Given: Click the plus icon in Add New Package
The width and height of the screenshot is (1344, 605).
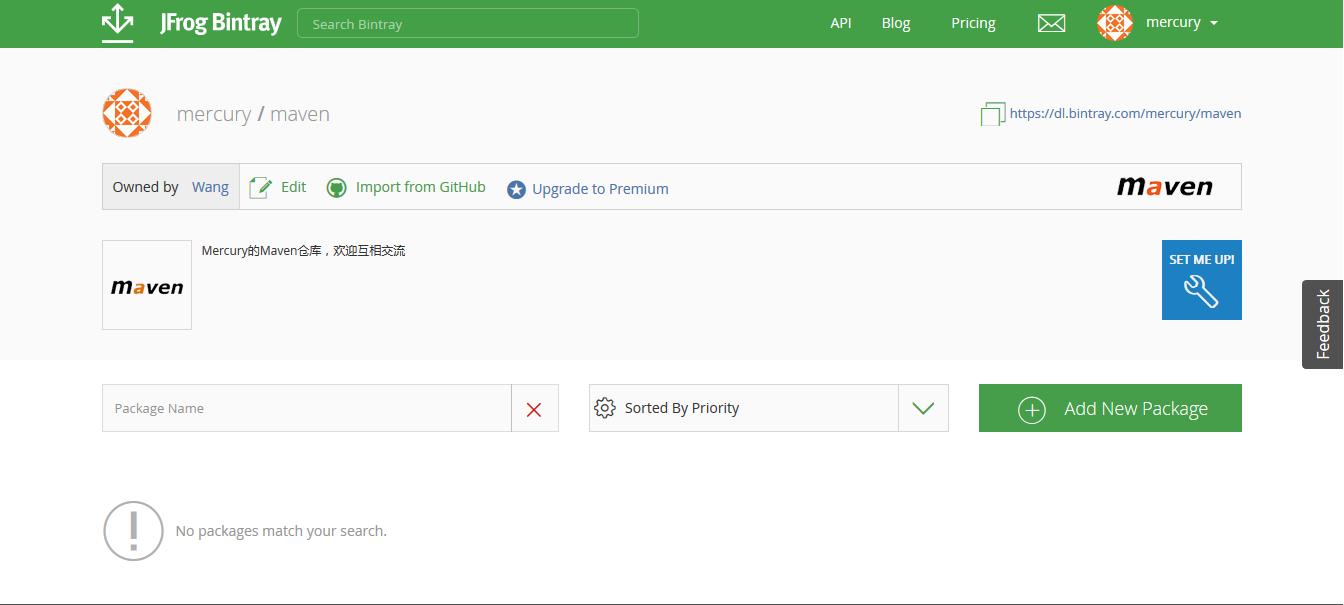Looking at the screenshot, I should 1032,409.
